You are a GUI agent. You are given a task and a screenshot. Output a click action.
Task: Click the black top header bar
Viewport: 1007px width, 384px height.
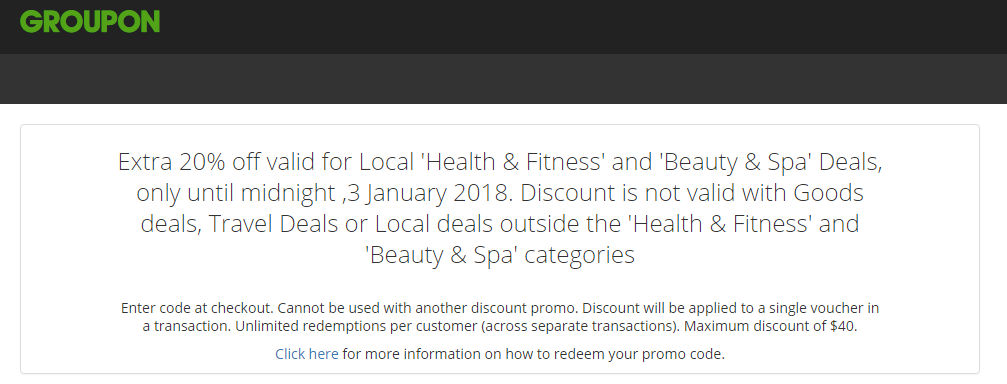click(x=504, y=27)
